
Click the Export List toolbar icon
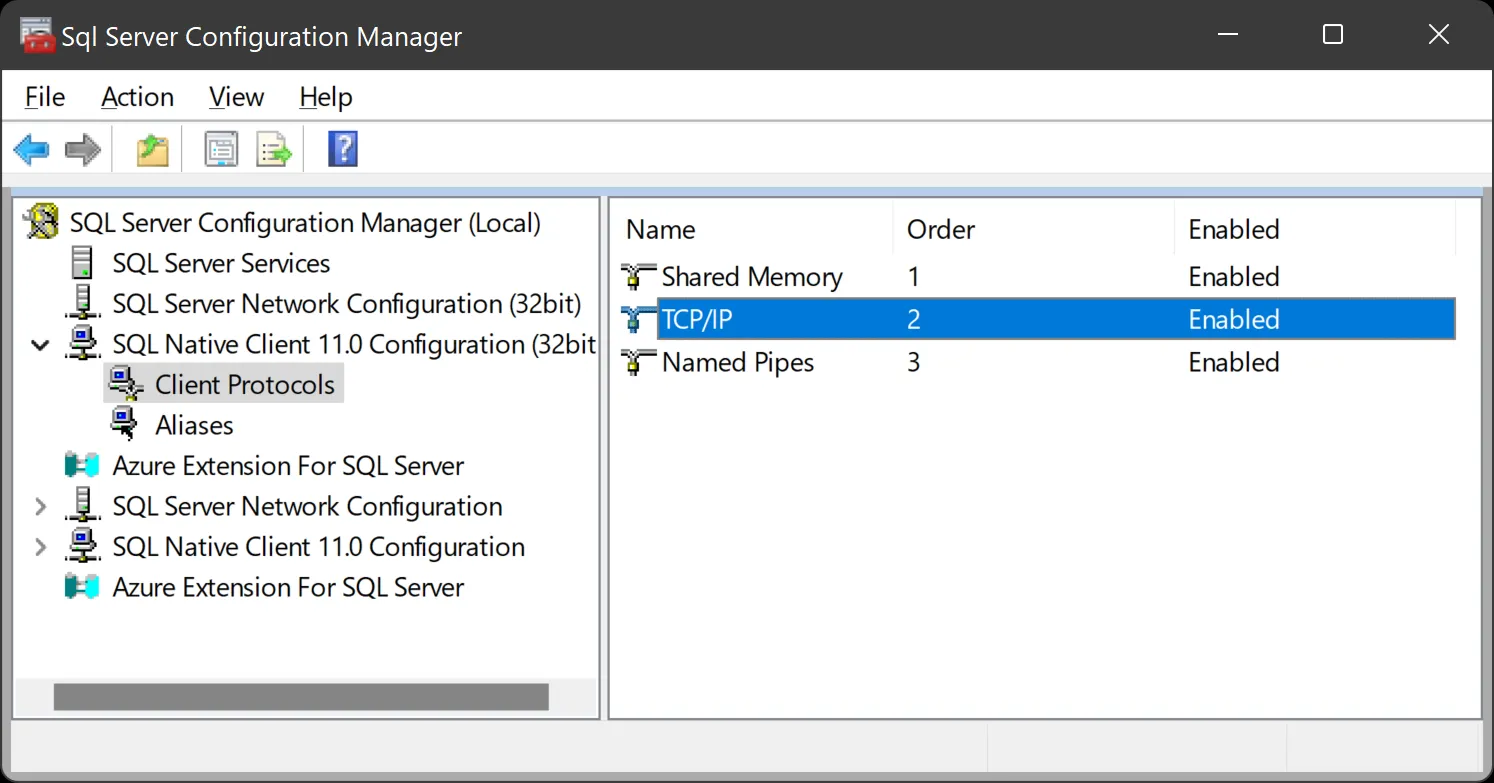coord(274,151)
